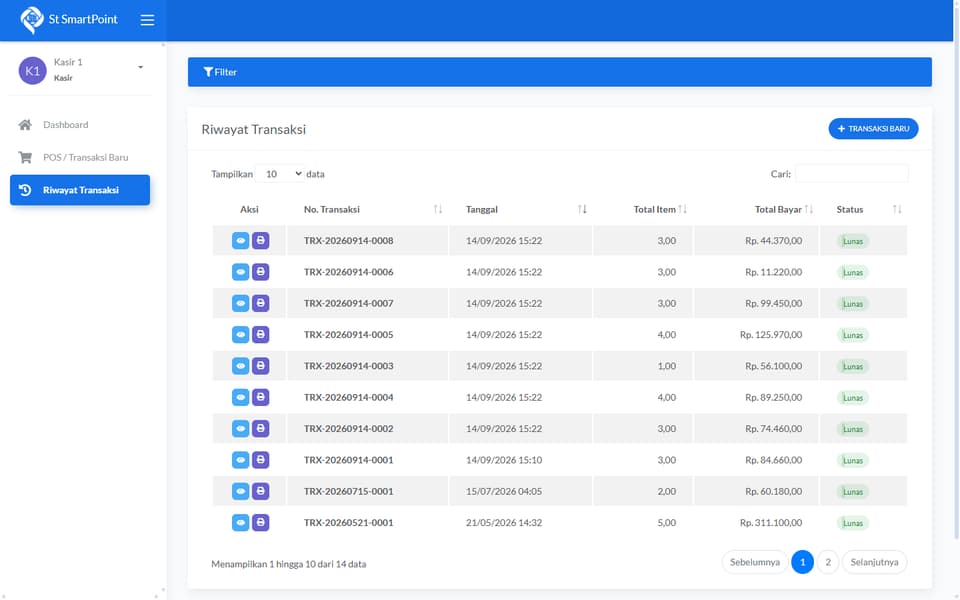Click Lunas badge for TRX-20260521-0001
The height and width of the screenshot is (600, 960).
click(853, 523)
